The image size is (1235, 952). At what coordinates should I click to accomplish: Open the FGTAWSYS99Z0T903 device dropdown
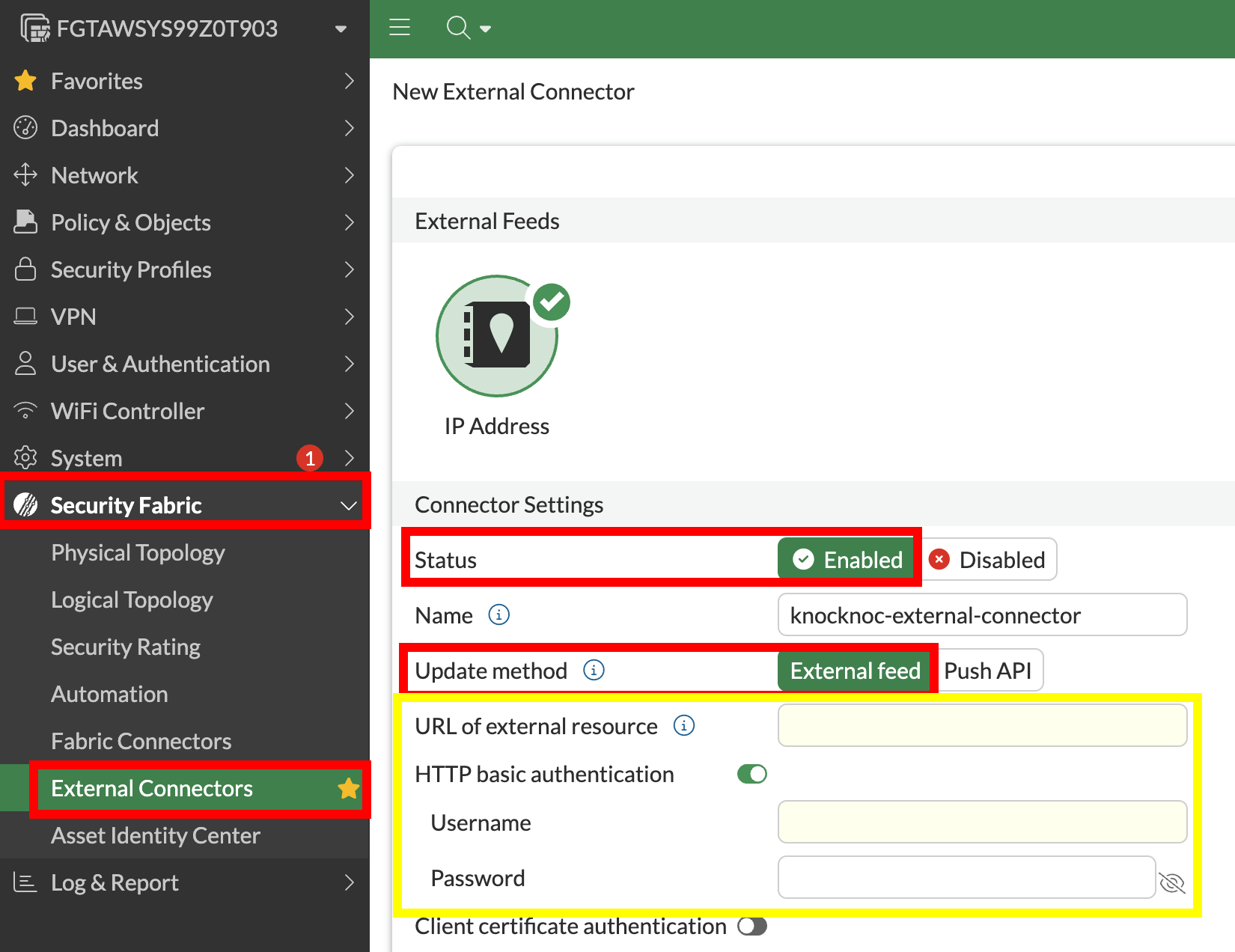pyautogui.click(x=341, y=29)
